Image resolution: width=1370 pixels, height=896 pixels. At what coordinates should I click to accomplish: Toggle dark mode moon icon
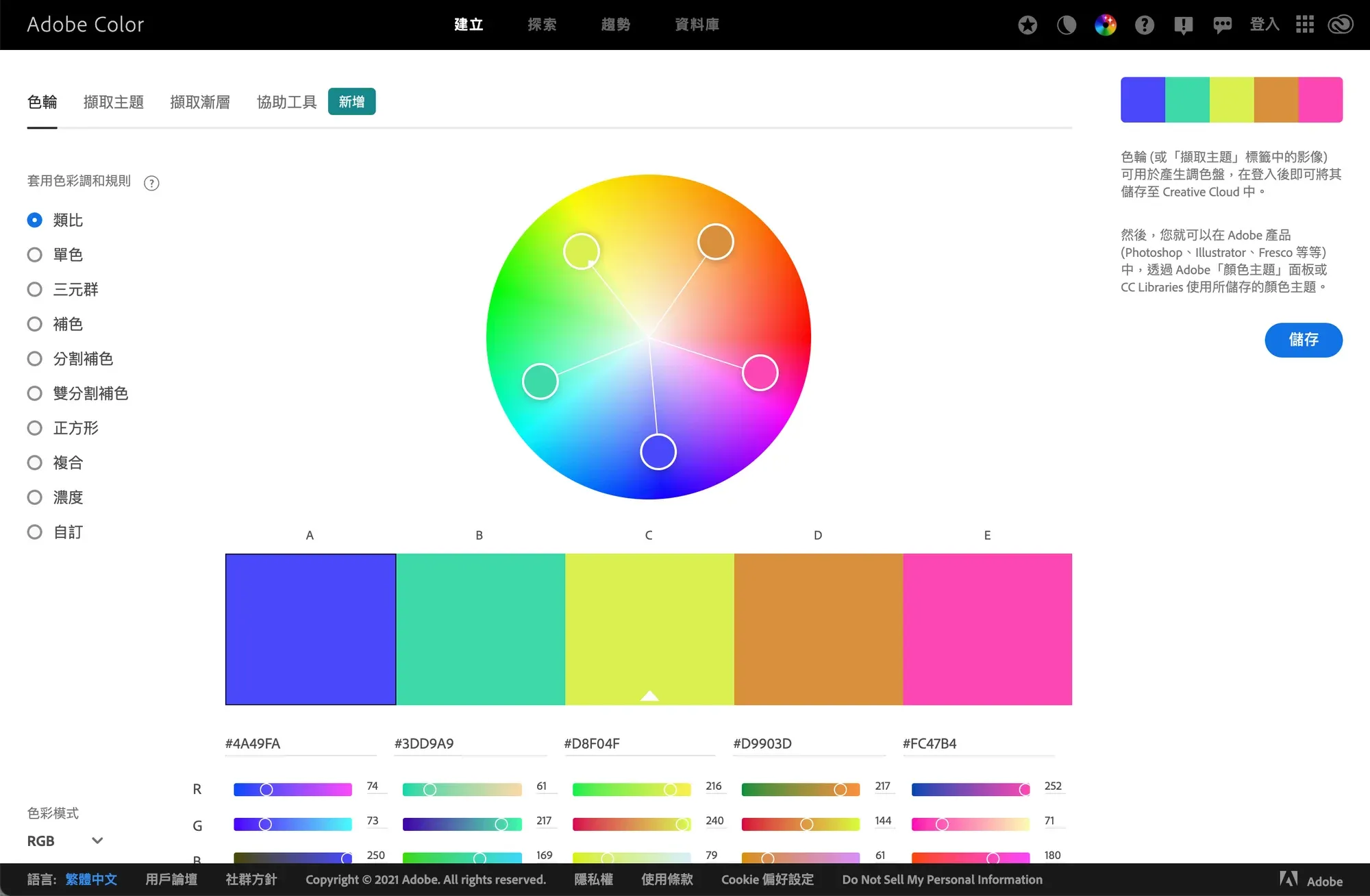[x=1067, y=25]
